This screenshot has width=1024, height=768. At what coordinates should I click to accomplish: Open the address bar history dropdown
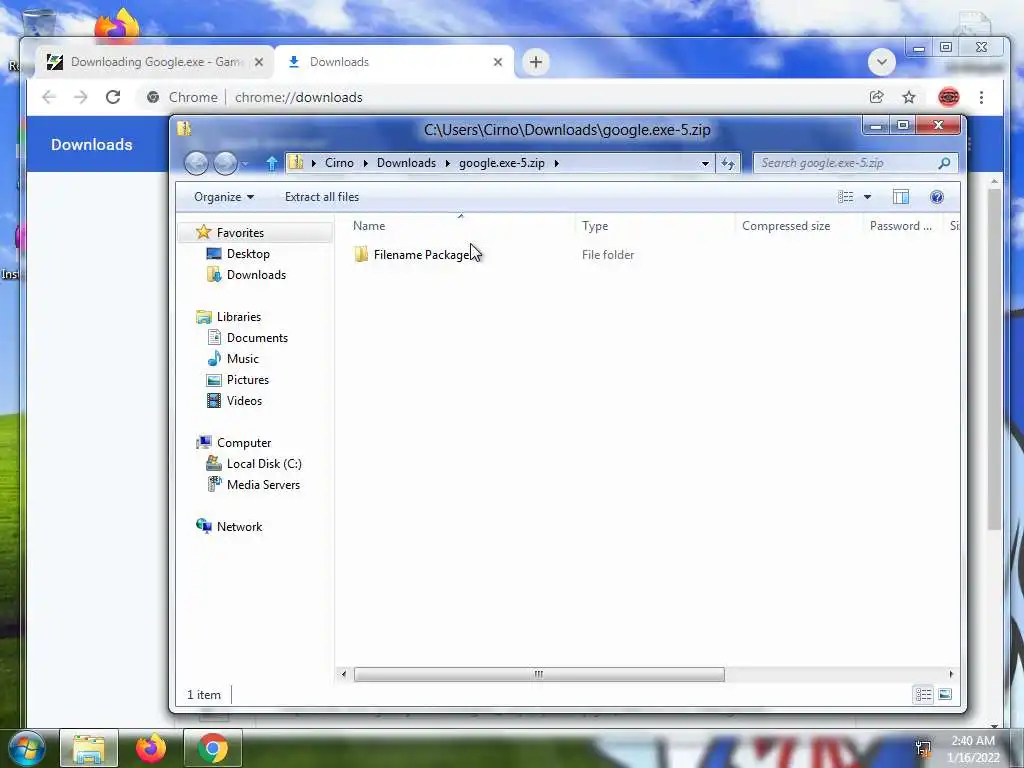[x=705, y=163]
